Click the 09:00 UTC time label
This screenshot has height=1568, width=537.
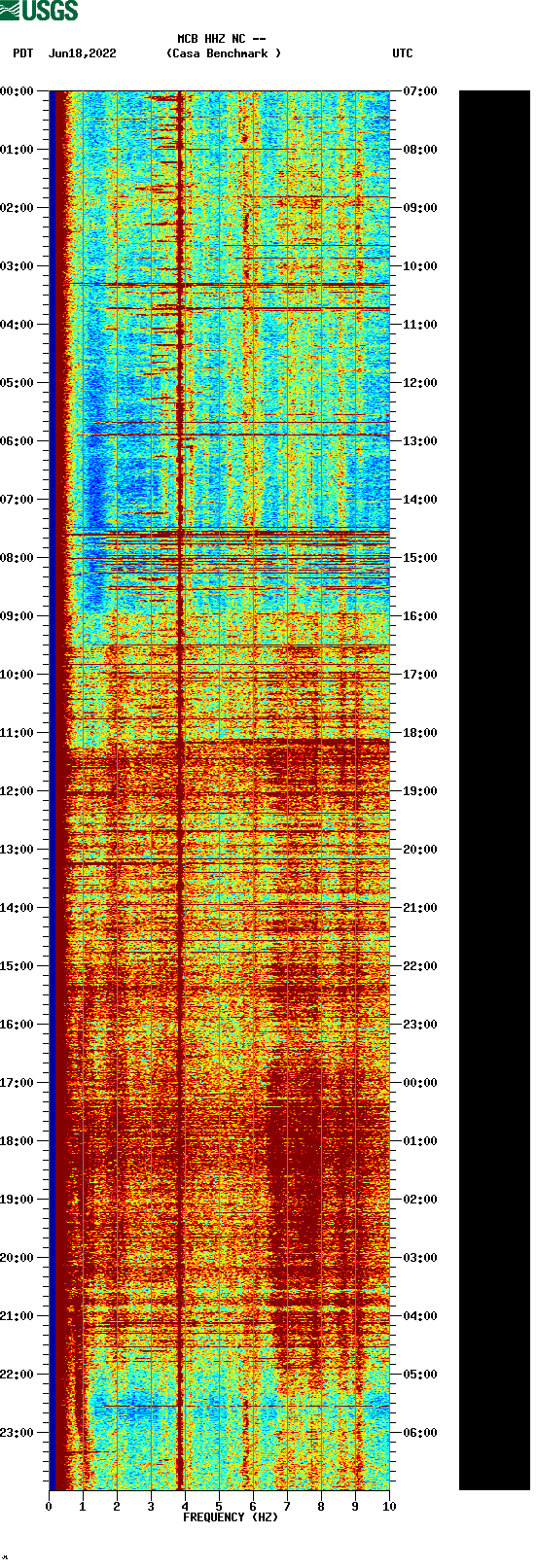tap(420, 208)
